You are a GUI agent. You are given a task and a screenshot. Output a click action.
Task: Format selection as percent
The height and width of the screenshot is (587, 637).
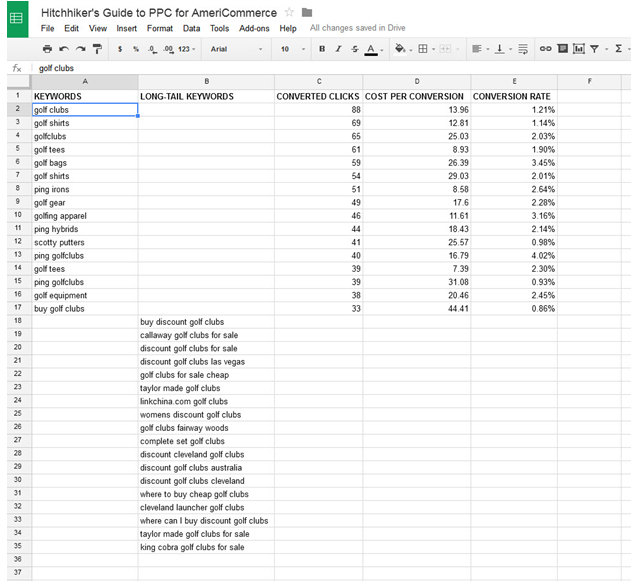point(136,49)
